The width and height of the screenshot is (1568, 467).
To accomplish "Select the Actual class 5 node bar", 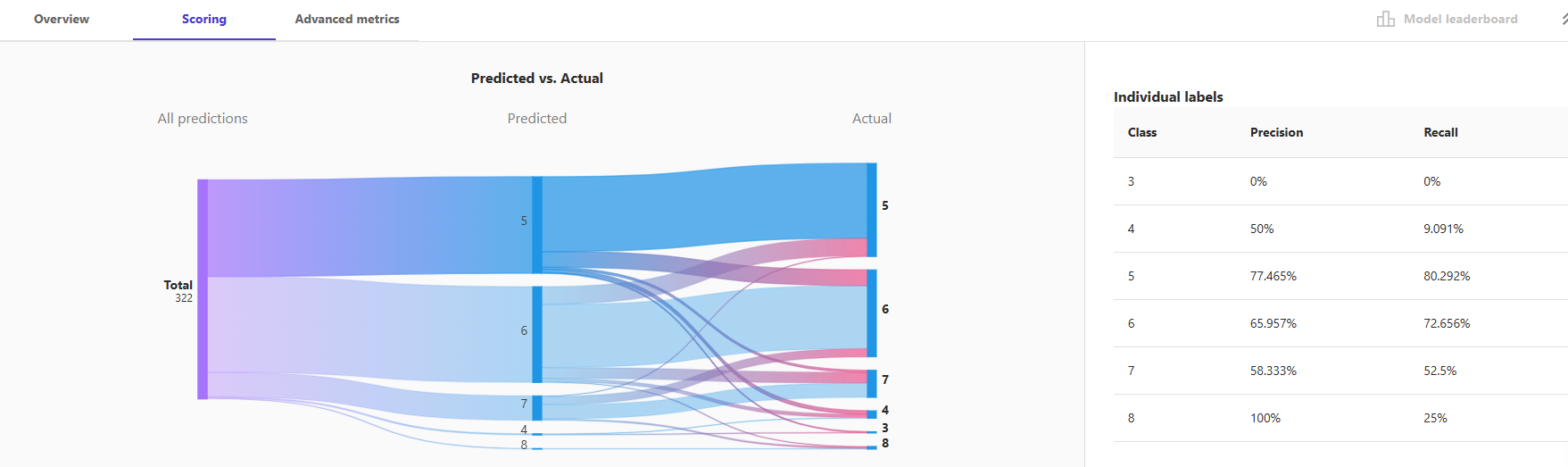I will click(872, 209).
